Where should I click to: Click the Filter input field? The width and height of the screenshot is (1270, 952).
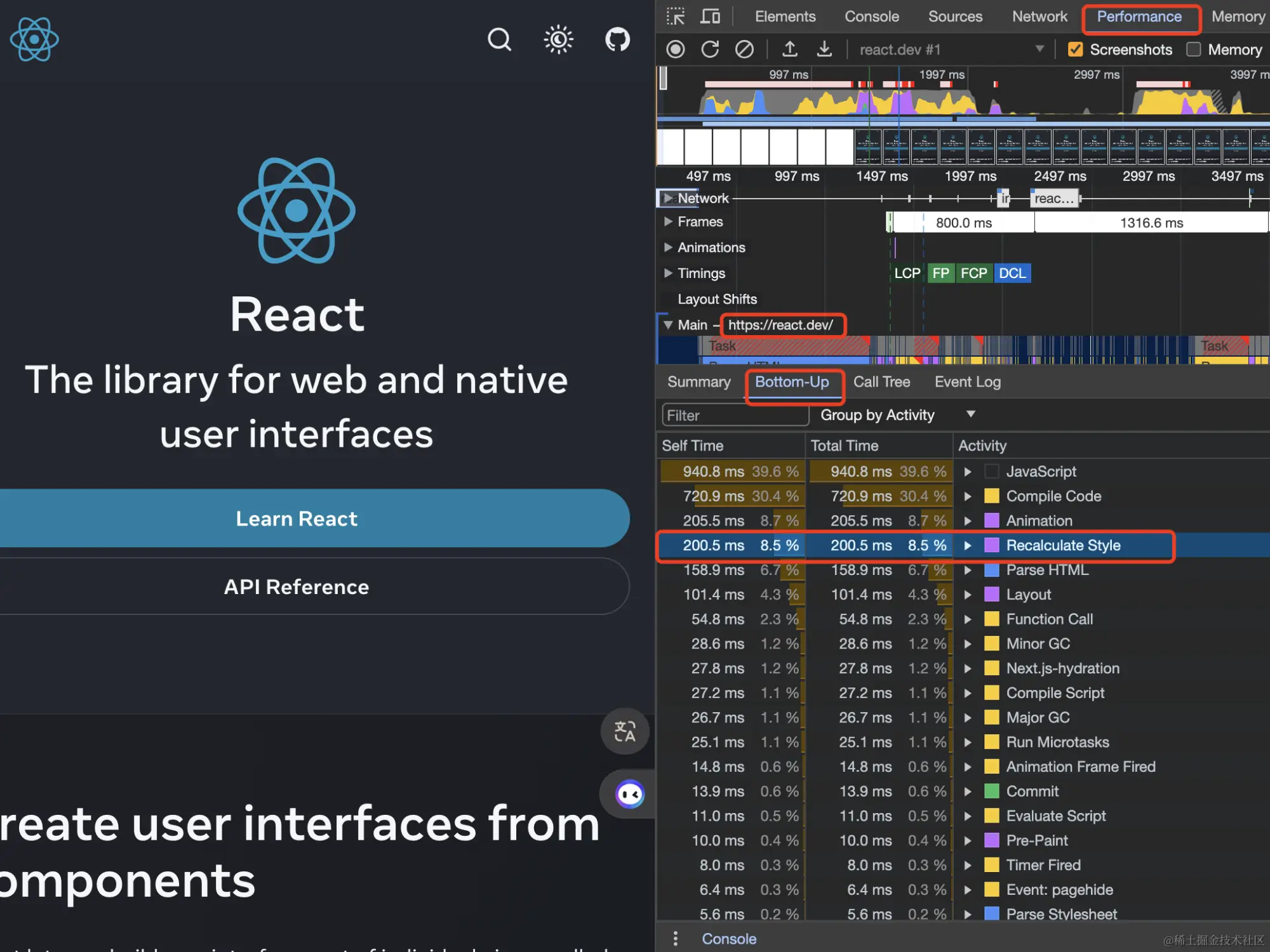[x=735, y=415]
